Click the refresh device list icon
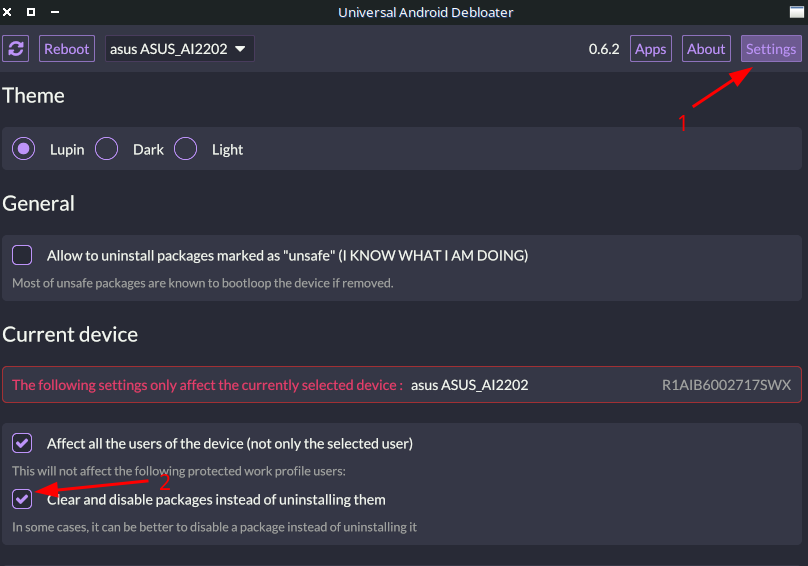Viewport: 808px width, 566px height. coord(15,49)
